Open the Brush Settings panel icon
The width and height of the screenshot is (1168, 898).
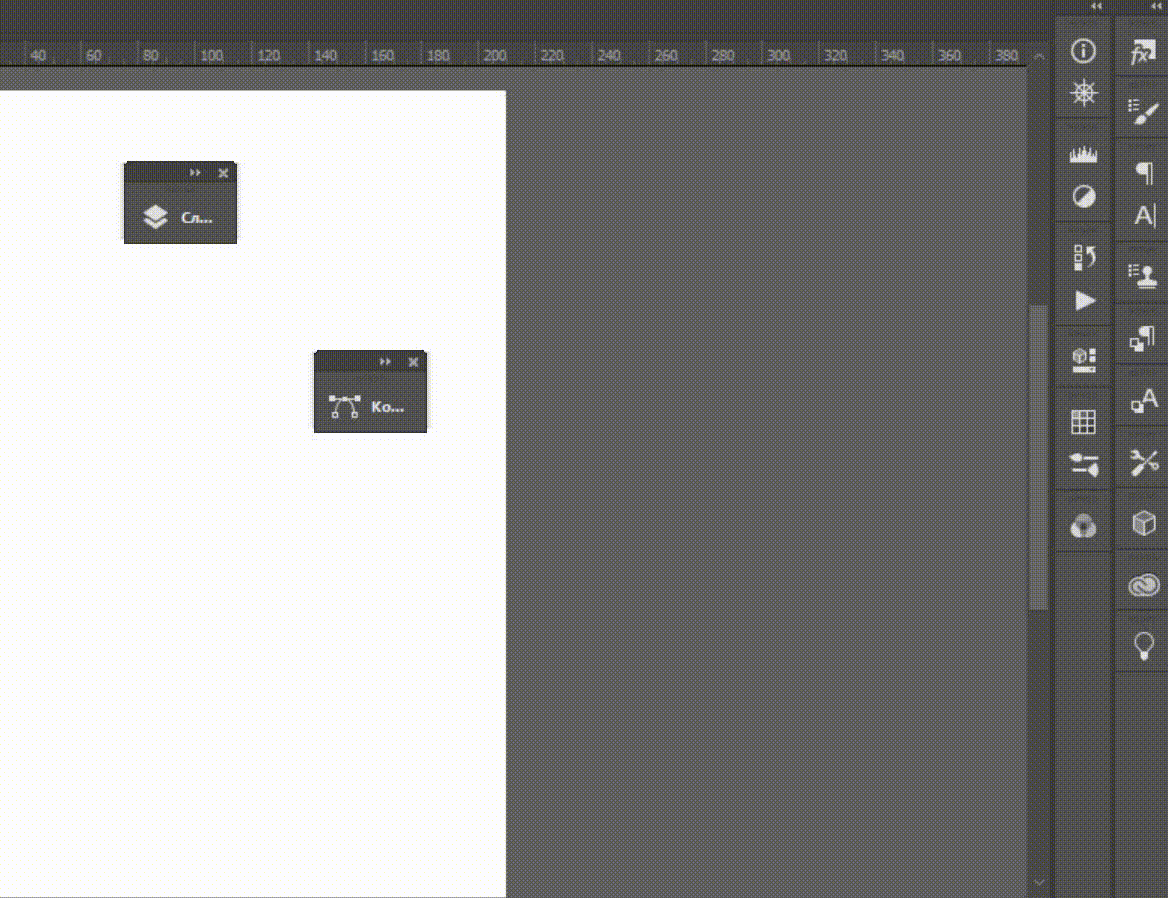tap(1084, 465)
